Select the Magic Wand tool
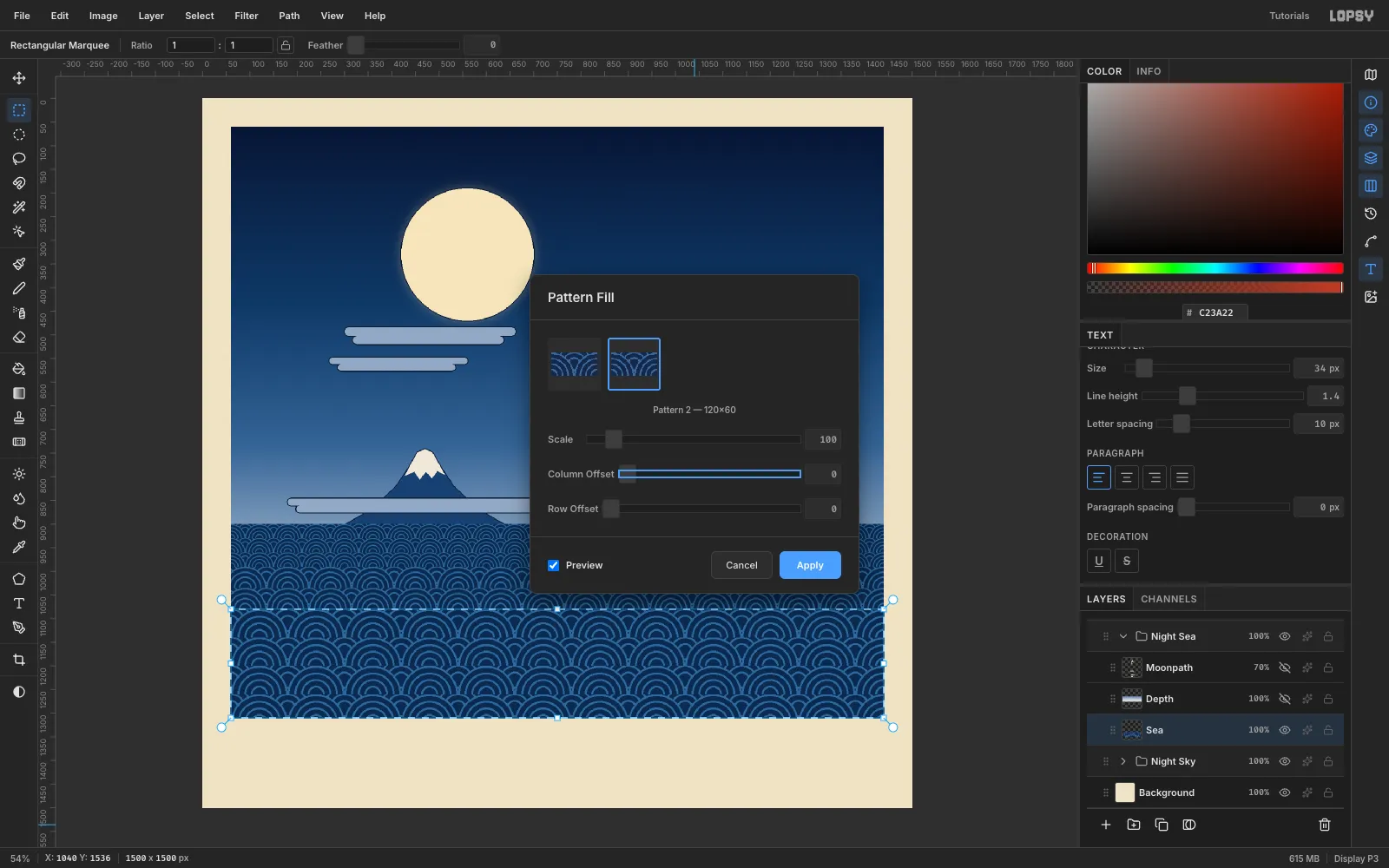Image resolution: width=1389 pixels, height=868 pixels. pyautogui.click(x=19, y=207)
